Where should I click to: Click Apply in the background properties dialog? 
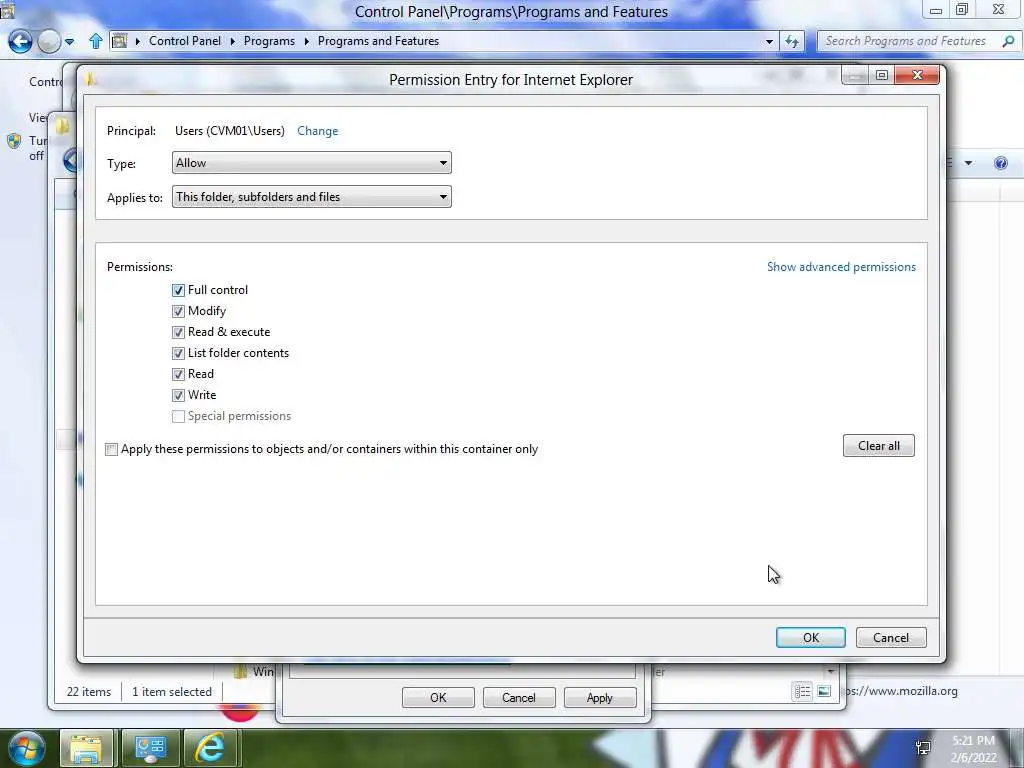coord(600,697)
